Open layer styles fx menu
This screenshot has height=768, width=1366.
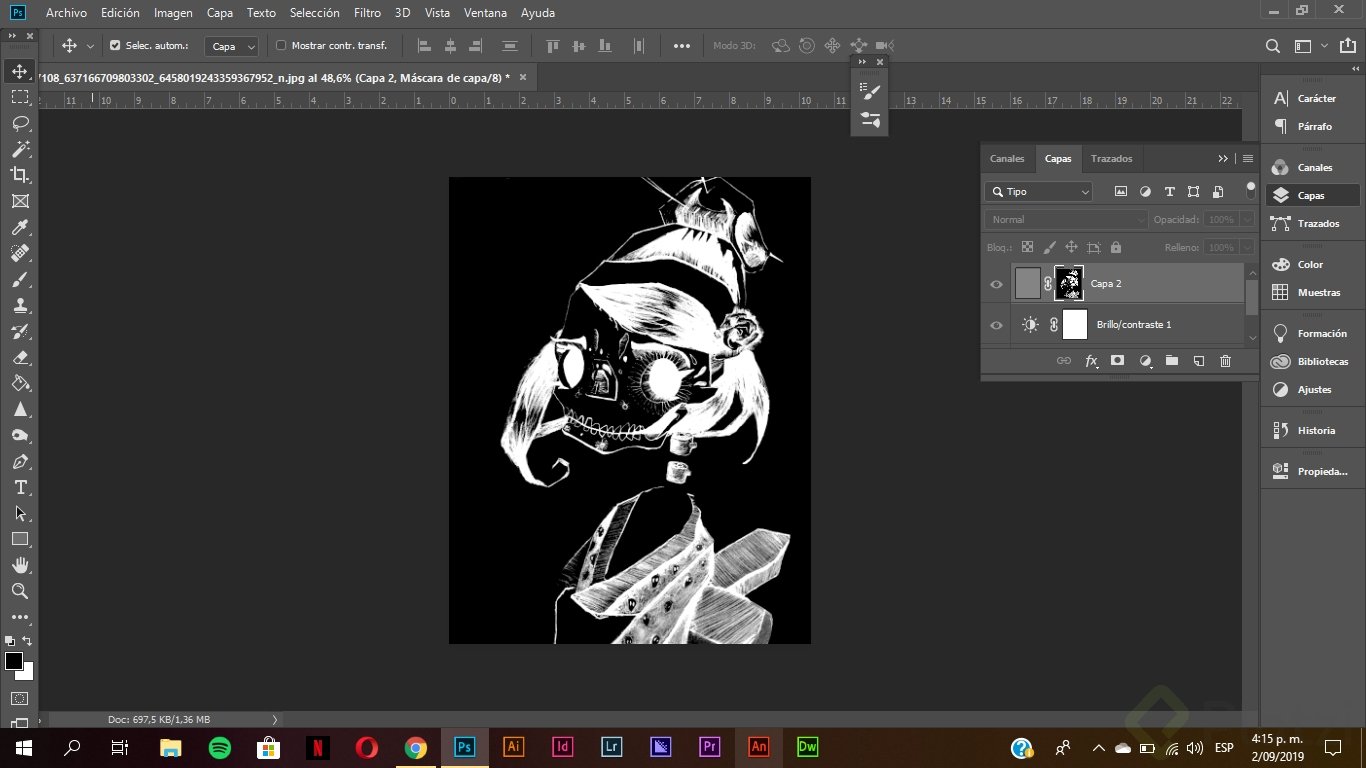click(x=1091, y=361)
